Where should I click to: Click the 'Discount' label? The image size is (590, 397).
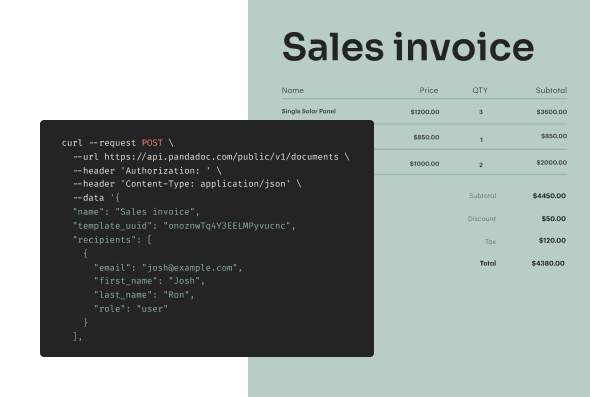482,219
